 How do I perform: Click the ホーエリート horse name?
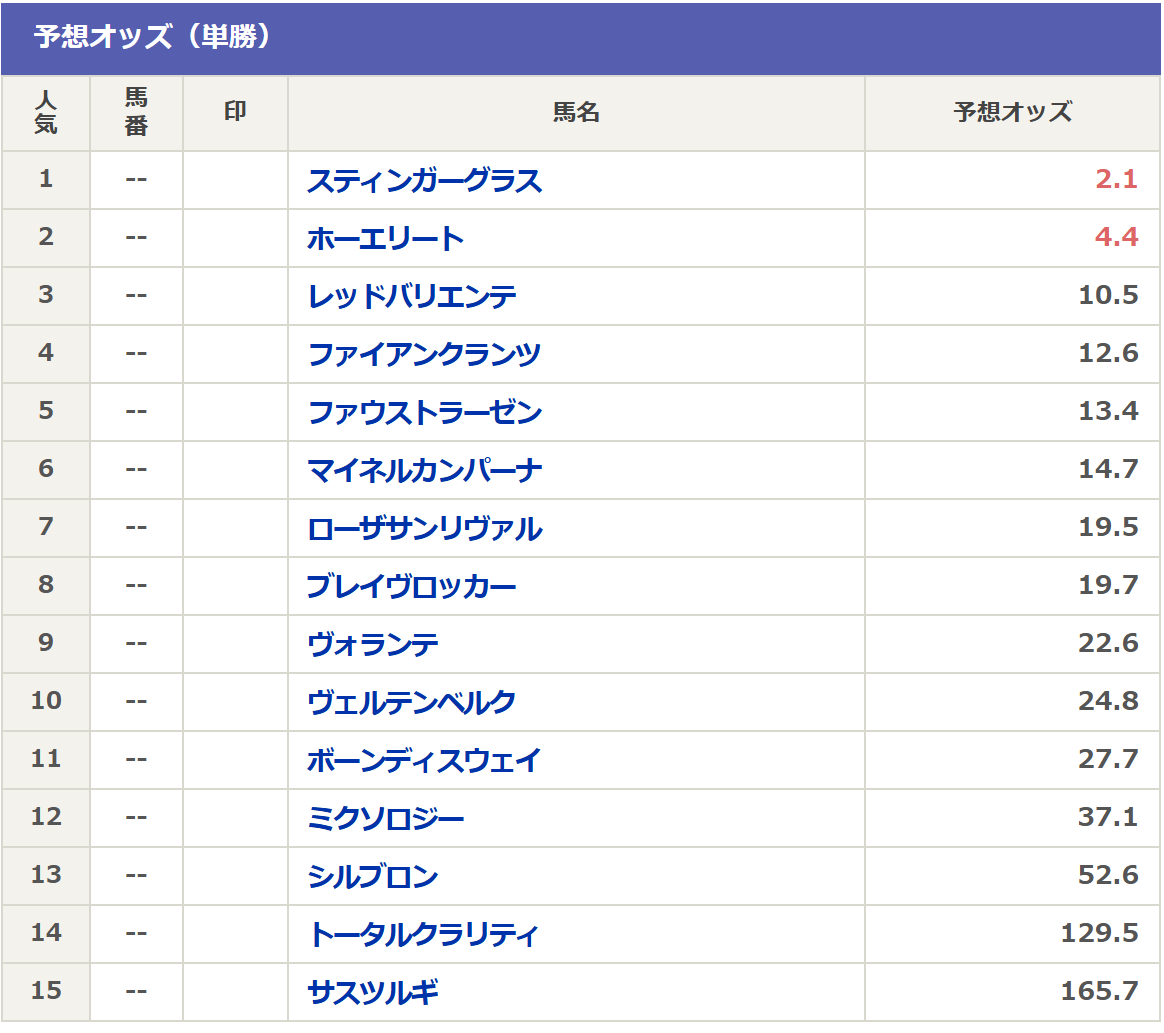385,239
